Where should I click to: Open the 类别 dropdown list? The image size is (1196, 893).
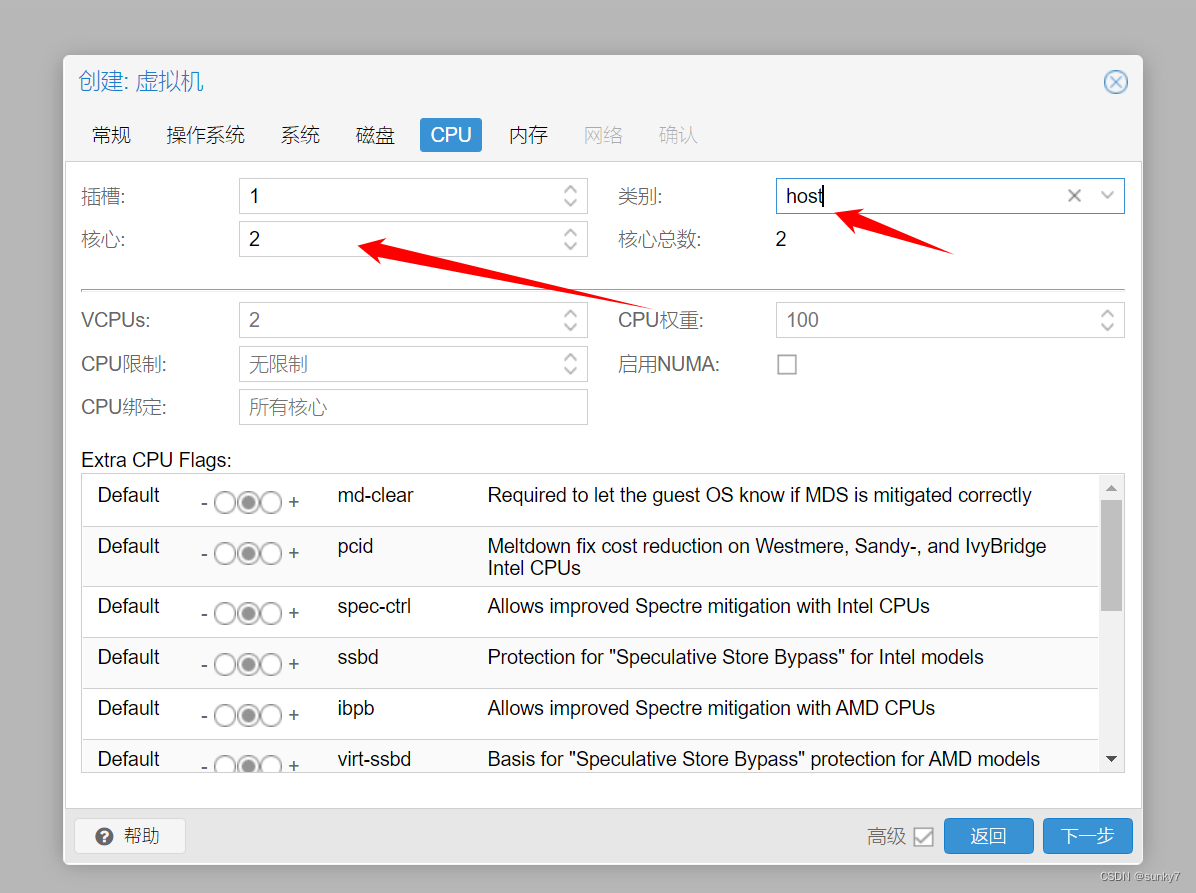1108,196
